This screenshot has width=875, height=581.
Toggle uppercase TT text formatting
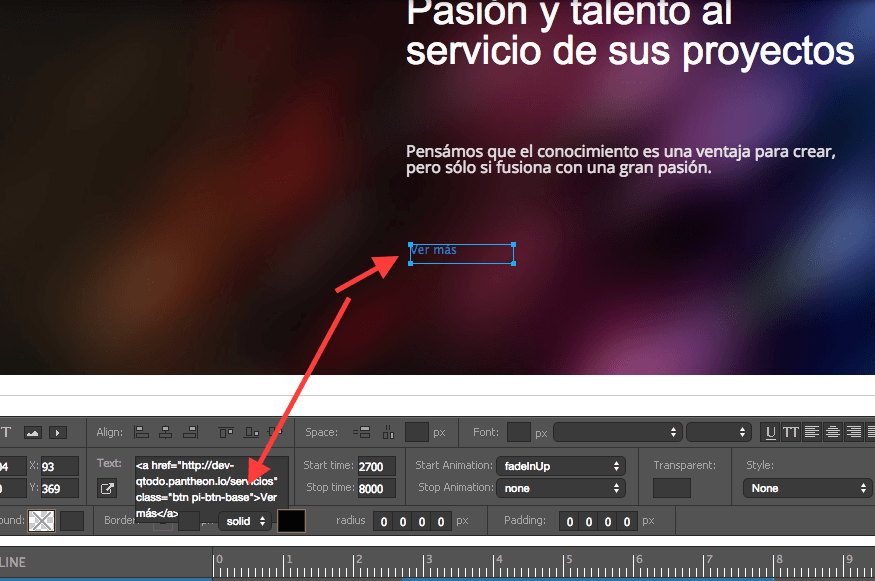[791, 433]
